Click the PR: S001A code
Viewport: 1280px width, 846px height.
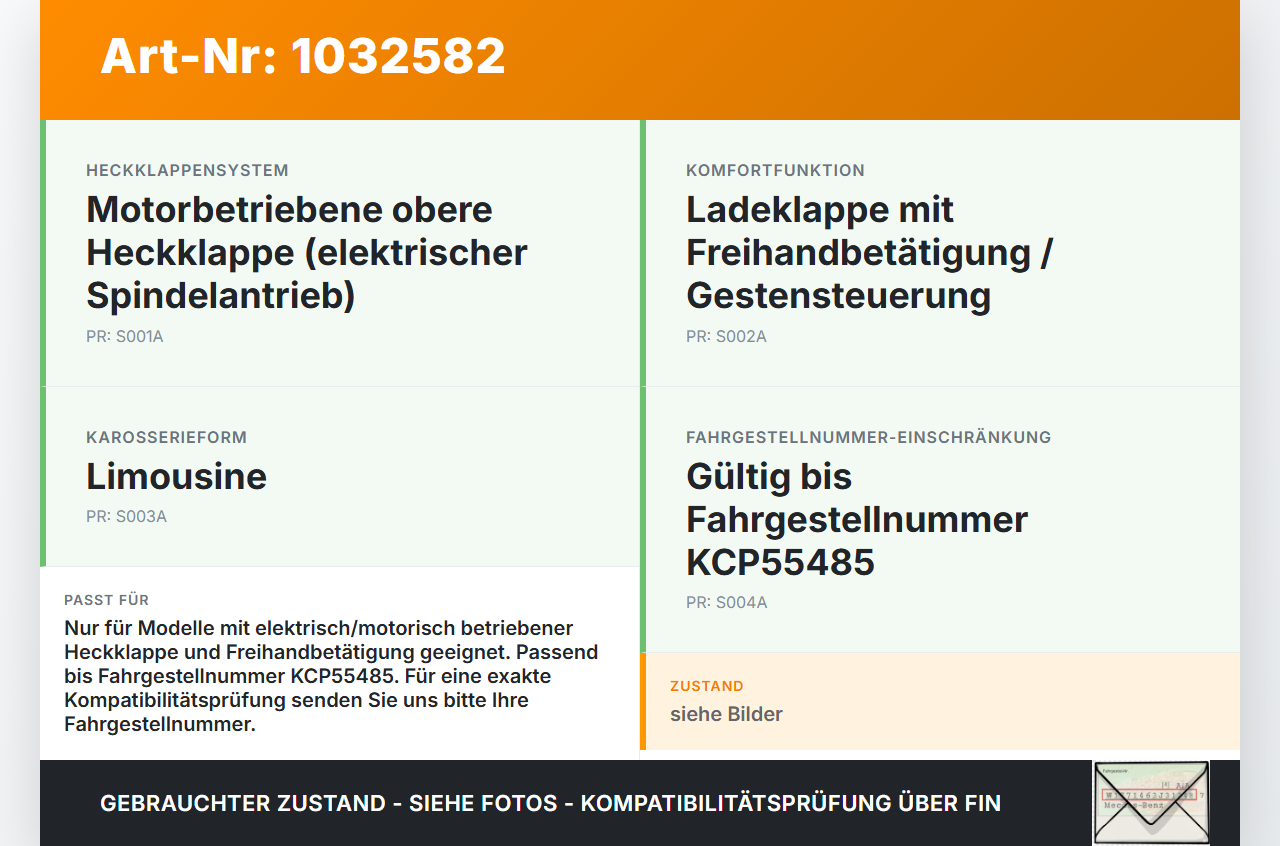pyautogui.click(x=124, y=336)
